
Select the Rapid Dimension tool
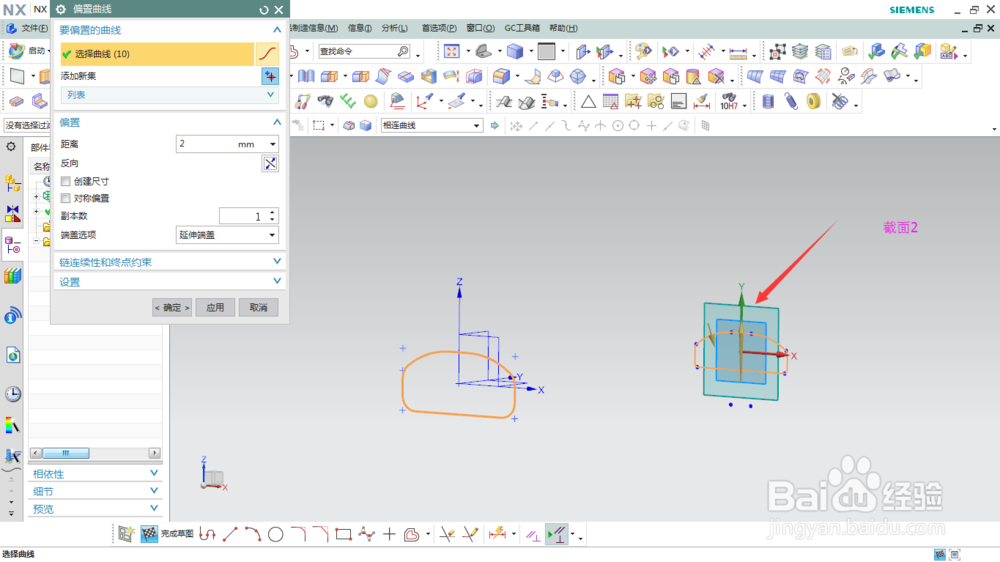(497, 534)
